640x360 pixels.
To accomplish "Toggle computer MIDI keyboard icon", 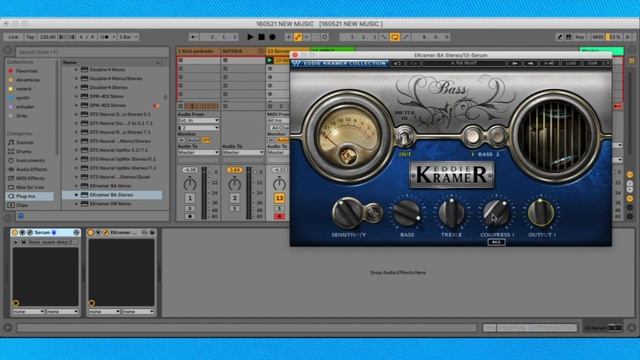I will click(568, 37).
